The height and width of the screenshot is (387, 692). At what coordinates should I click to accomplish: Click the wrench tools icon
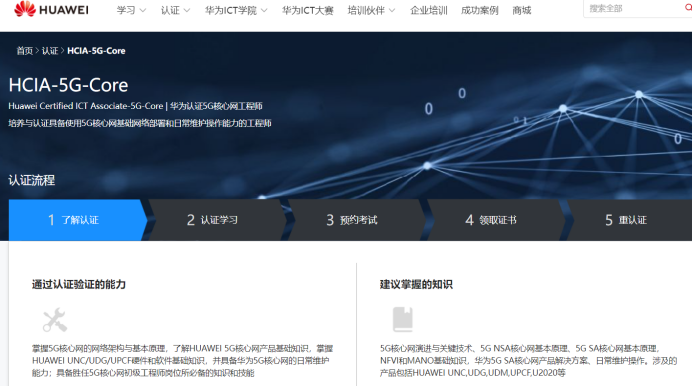pyautogui.click(x=55, y=320)
